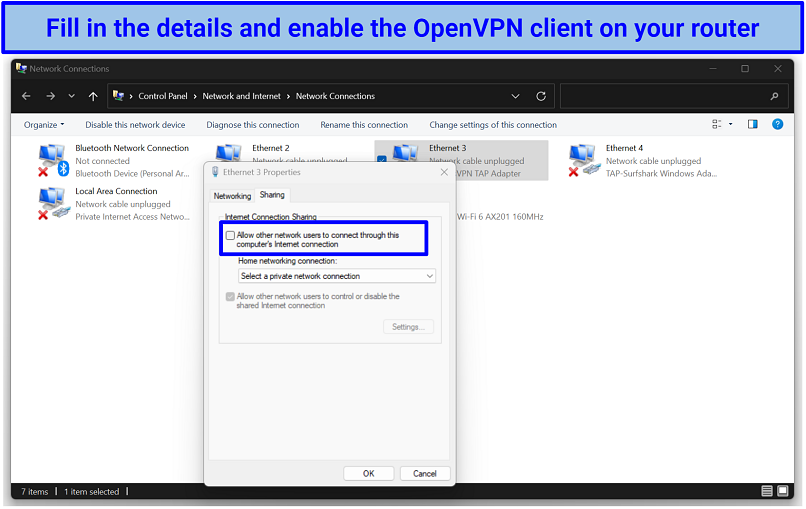Open the Select a private network connection dropdown
Image resolution: width=806 pixels, height=509 pixels.
click(337, 276)
